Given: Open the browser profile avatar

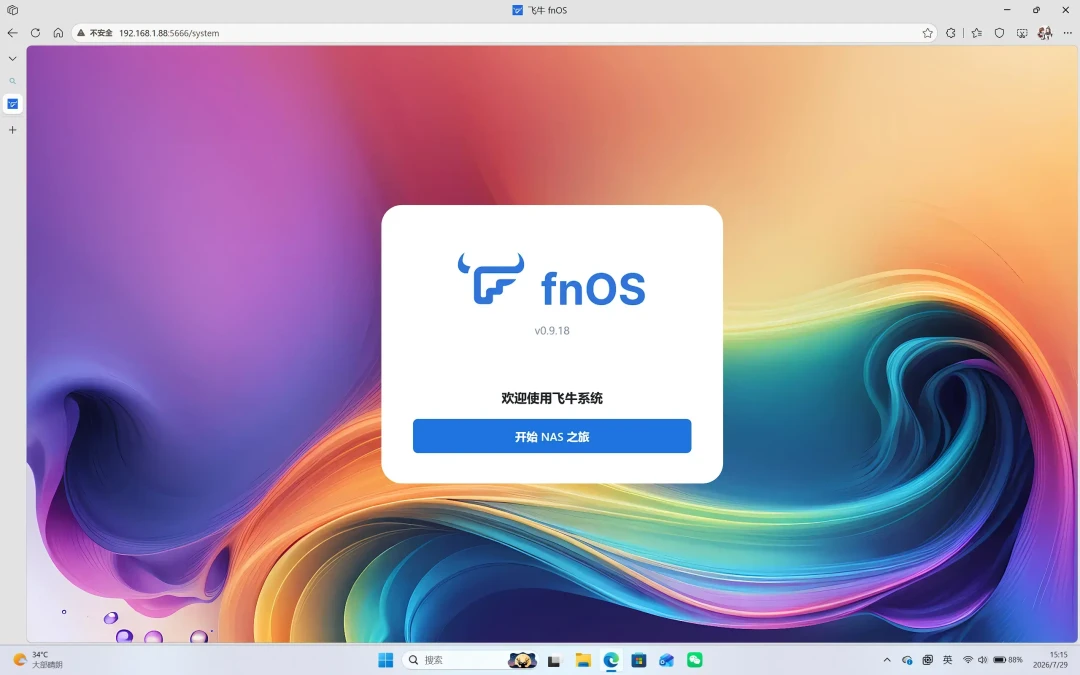Looking at the screenshot, I should point(1045,32).
